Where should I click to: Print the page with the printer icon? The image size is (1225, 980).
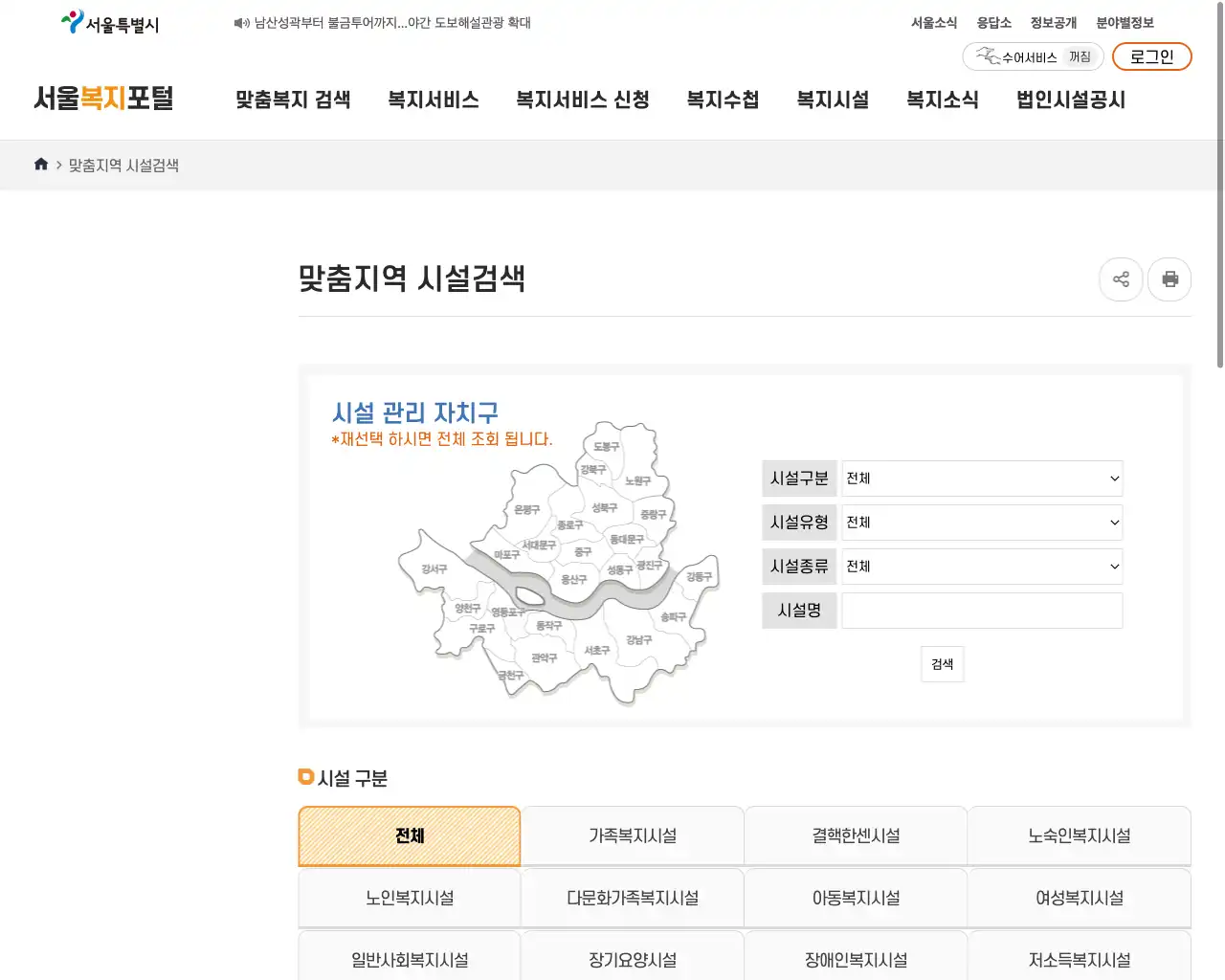click(1169, 279)
